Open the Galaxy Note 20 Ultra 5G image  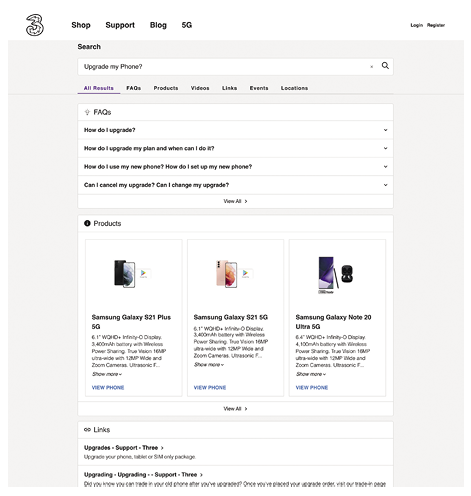pos(336,275)
